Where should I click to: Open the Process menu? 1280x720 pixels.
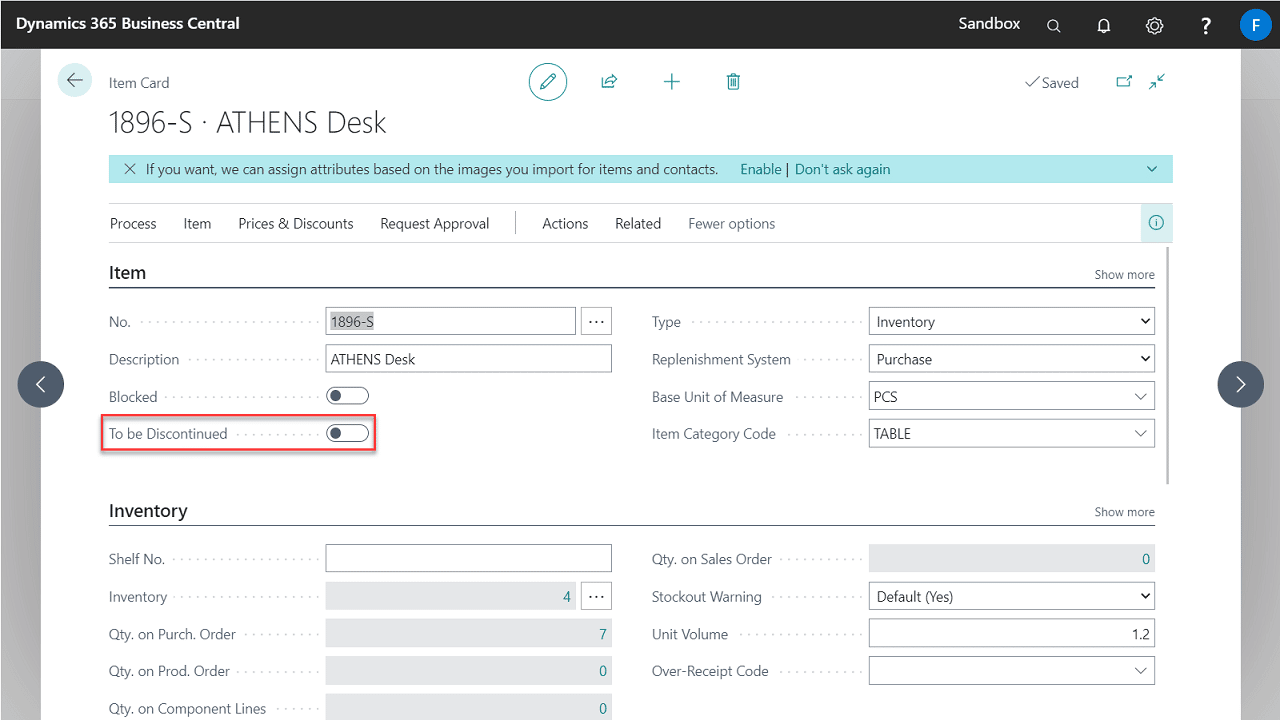[x=133, y=223]
